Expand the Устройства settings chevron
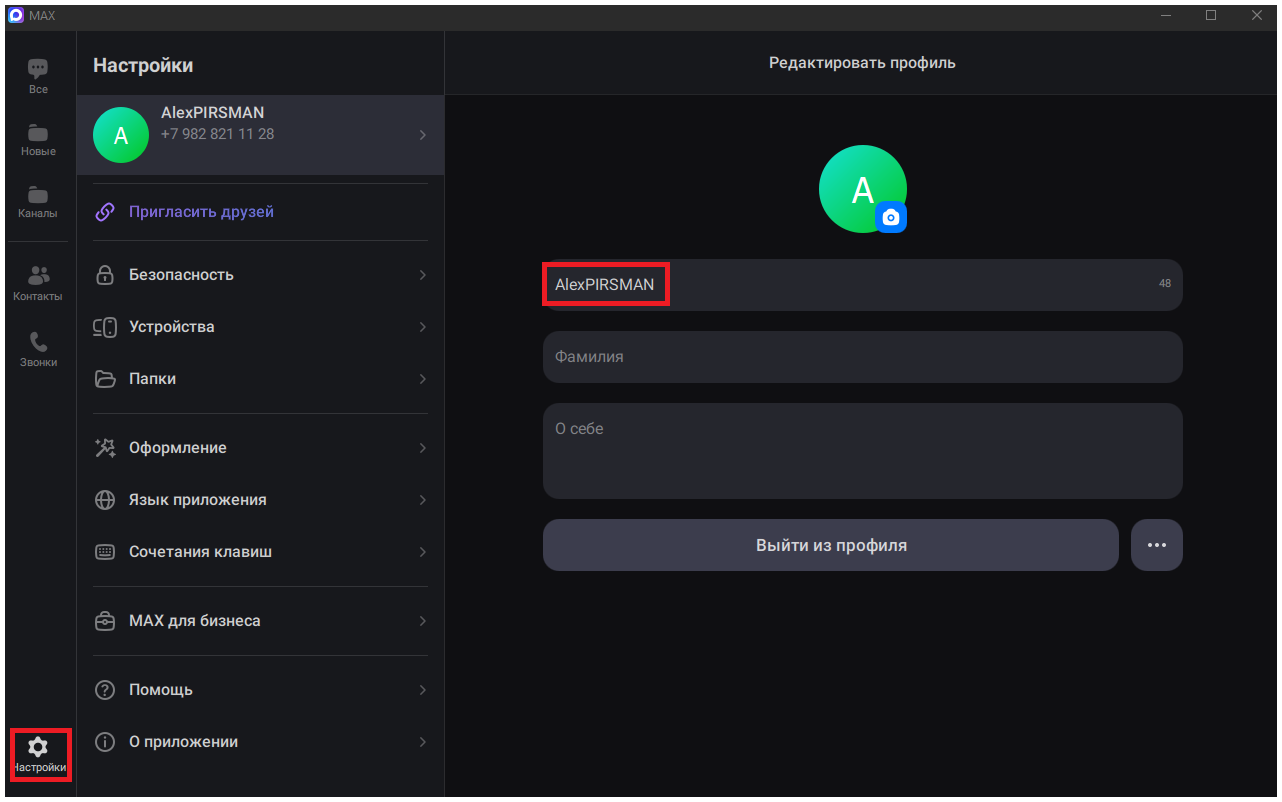 (x=422, y=327)
